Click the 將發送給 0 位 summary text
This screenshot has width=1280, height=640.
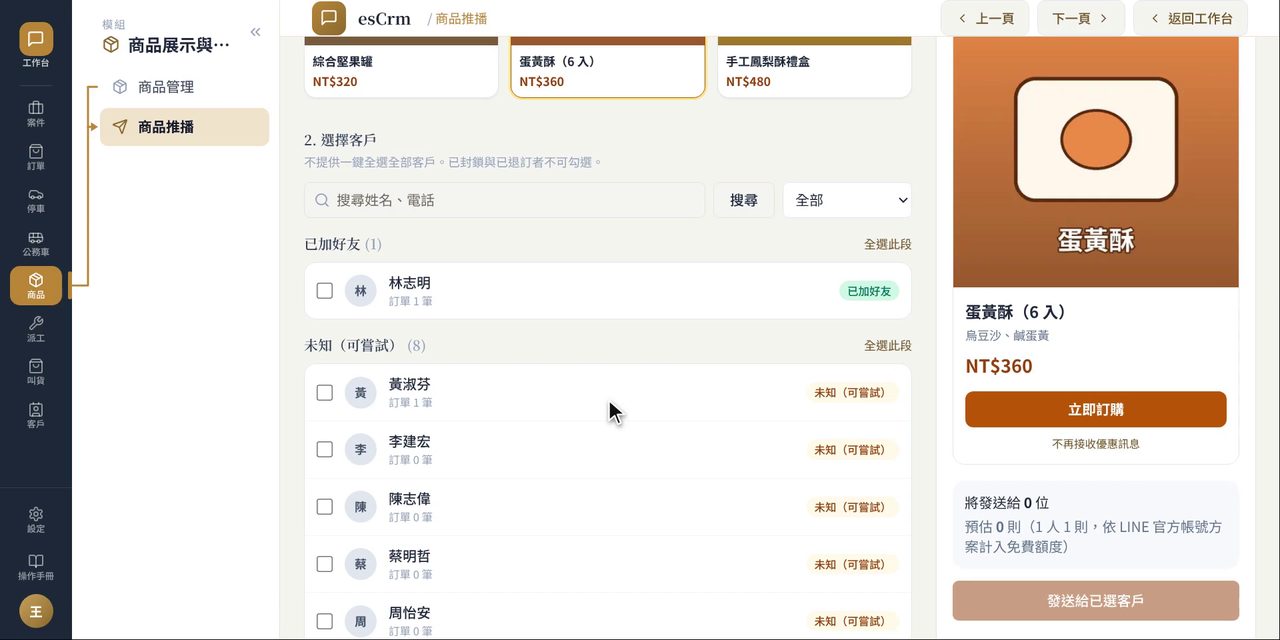1007,502
